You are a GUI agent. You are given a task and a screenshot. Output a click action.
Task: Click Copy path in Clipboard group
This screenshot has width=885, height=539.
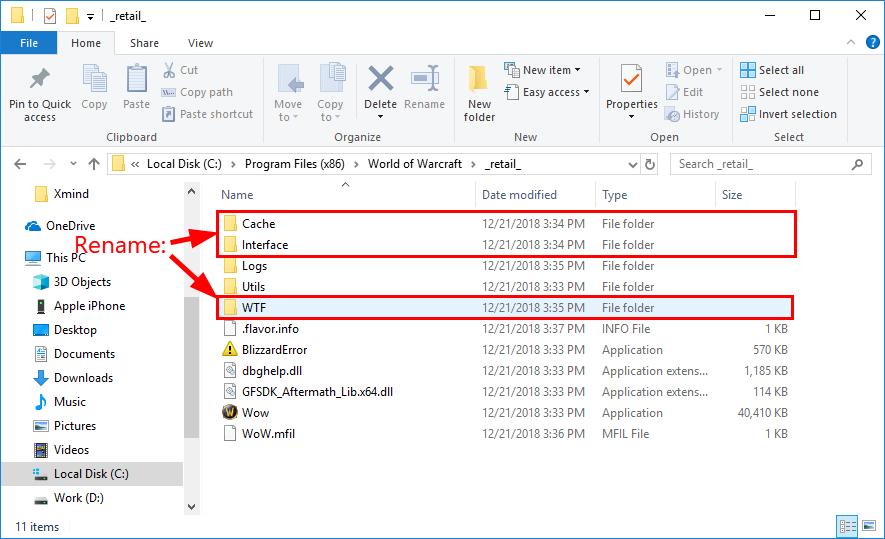pyautogui.click(x=197, y=92)
